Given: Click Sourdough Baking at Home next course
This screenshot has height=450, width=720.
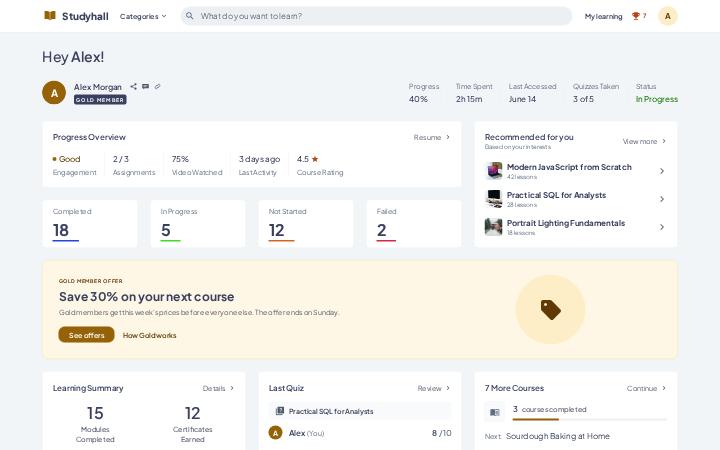Looking at the screenshot, I should 557,436.
